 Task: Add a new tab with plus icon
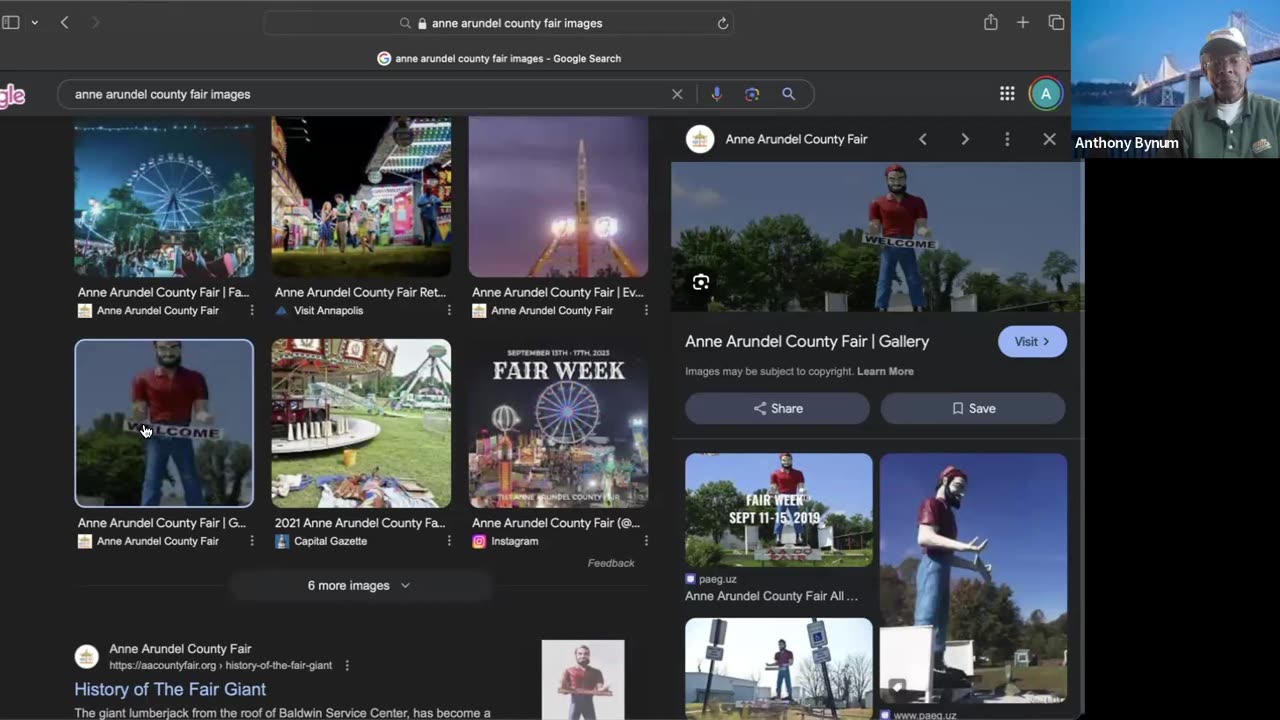coord(1022,22)
